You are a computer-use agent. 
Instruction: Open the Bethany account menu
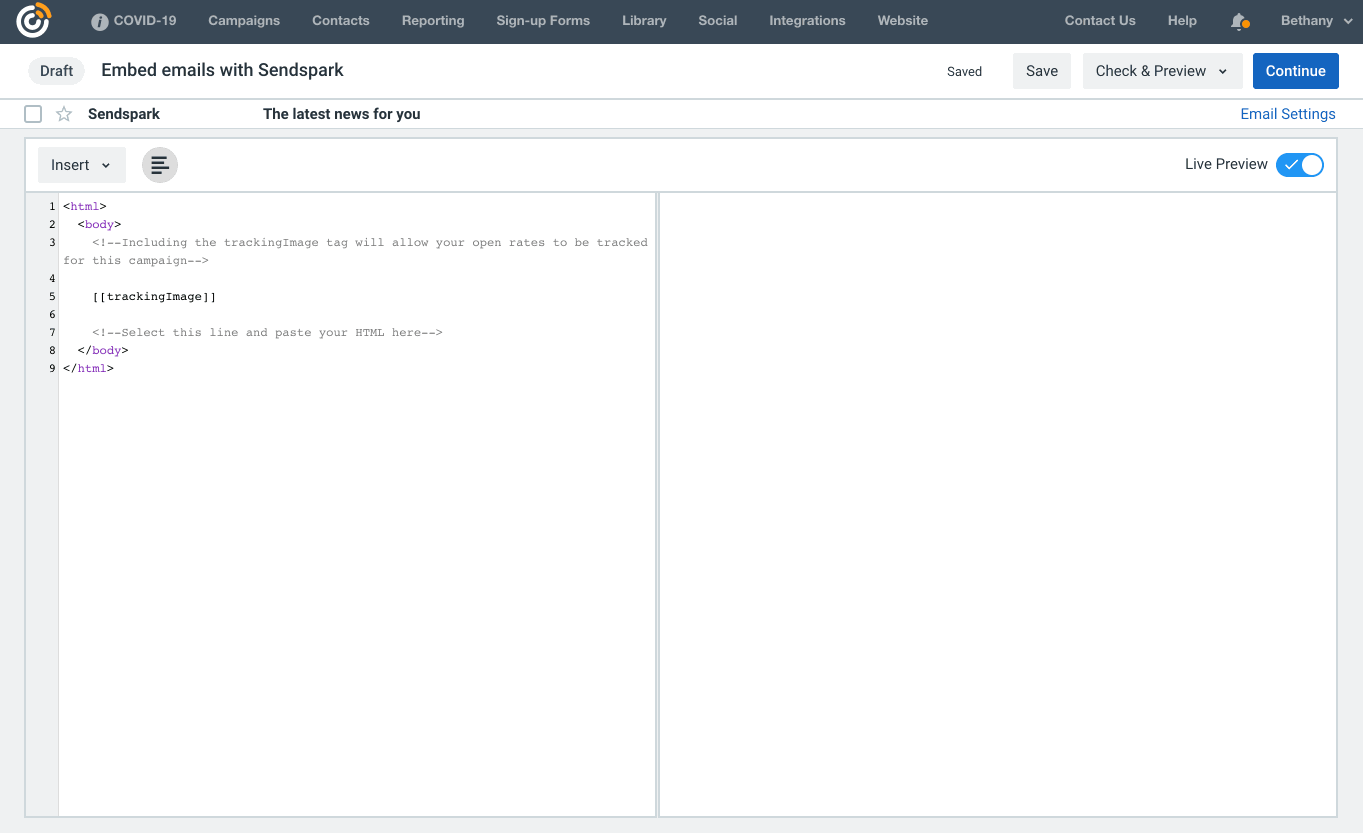point(1316,20)
